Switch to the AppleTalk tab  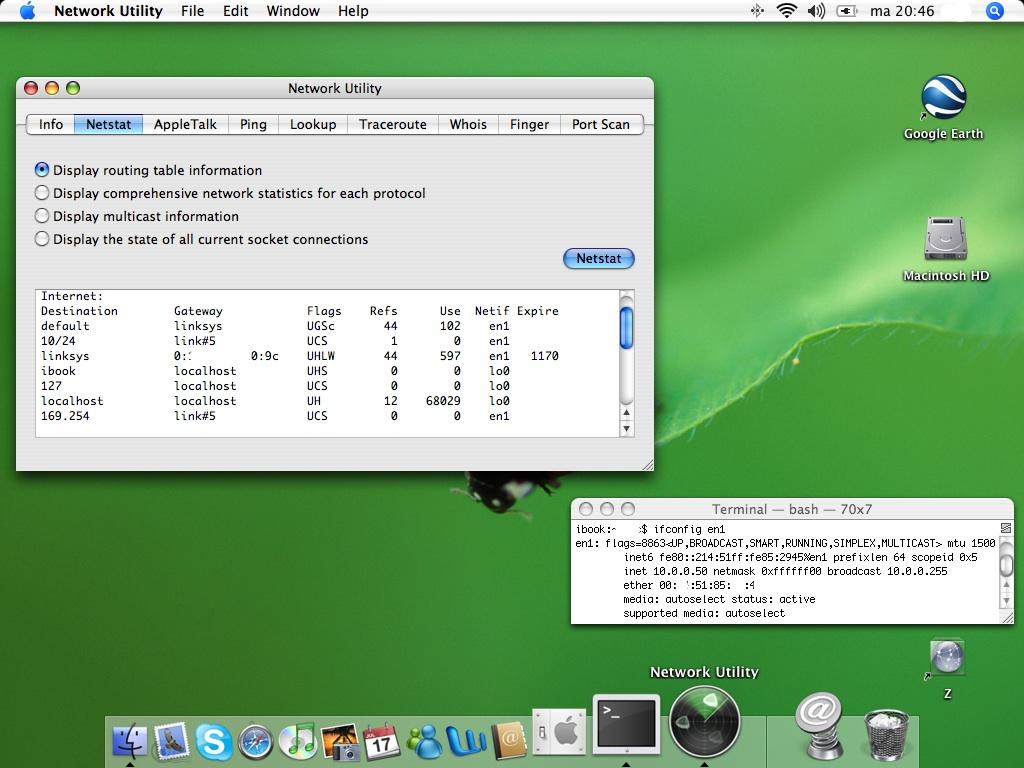[185, 124]
